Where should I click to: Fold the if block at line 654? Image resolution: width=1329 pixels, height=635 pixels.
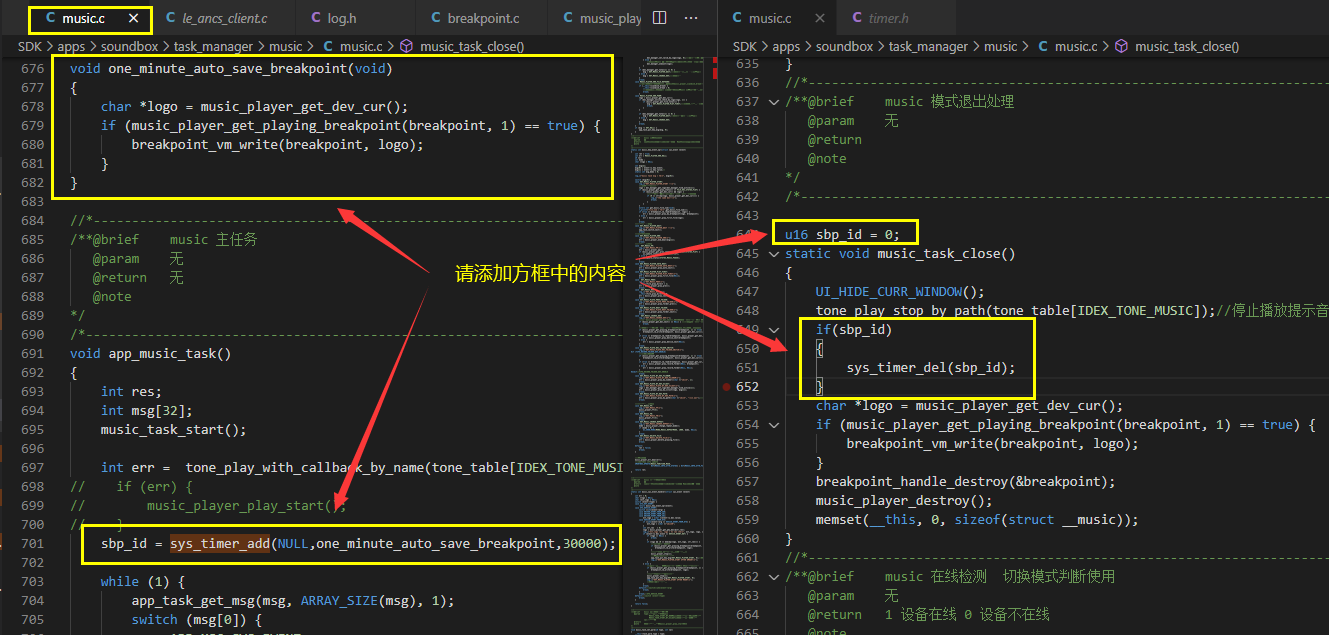pyautogui.click(x=773, y=424)
